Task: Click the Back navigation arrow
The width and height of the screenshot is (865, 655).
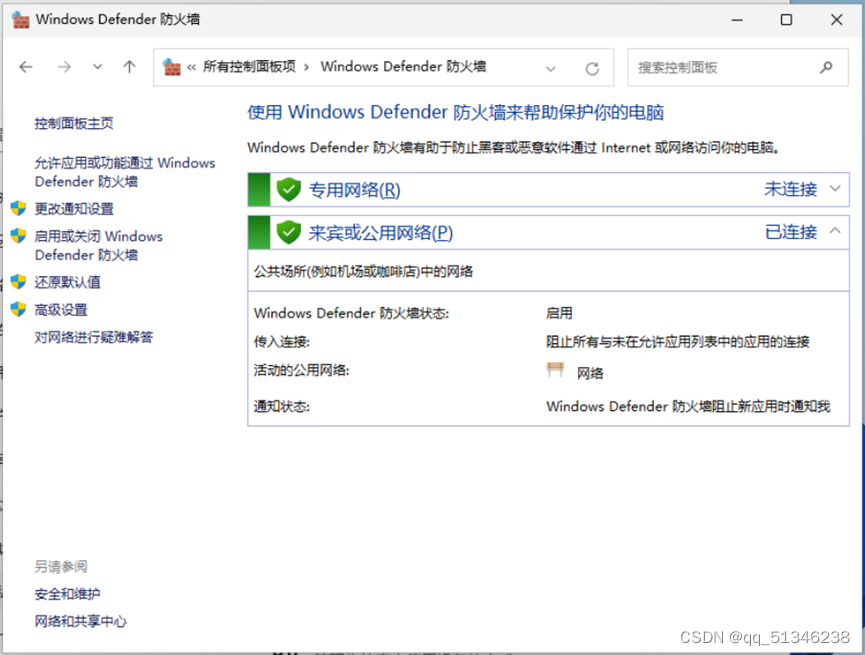Action: point(26,67)
